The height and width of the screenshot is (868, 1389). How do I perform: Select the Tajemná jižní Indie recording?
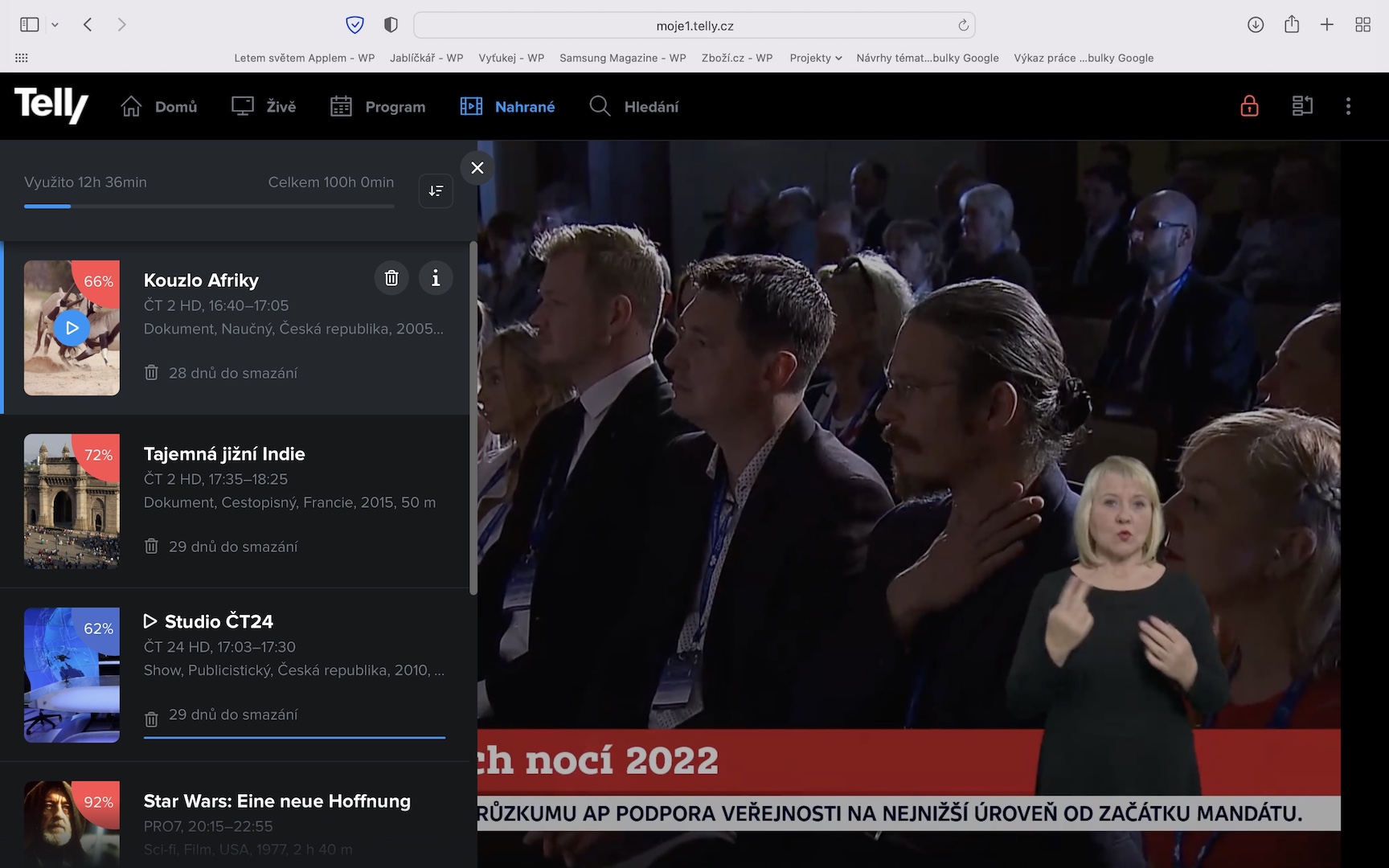click(224, 454)
